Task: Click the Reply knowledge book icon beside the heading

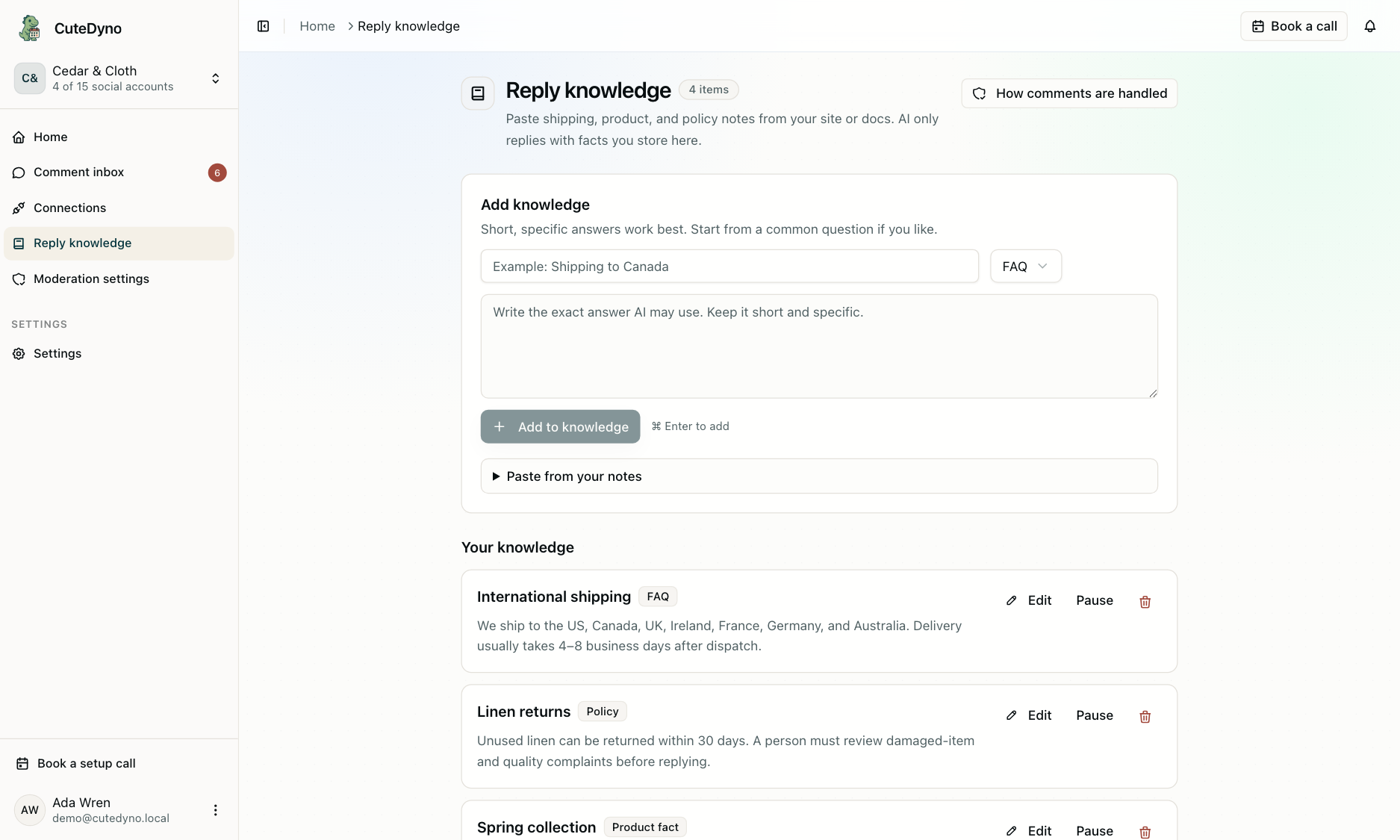Action: (478, 93)
